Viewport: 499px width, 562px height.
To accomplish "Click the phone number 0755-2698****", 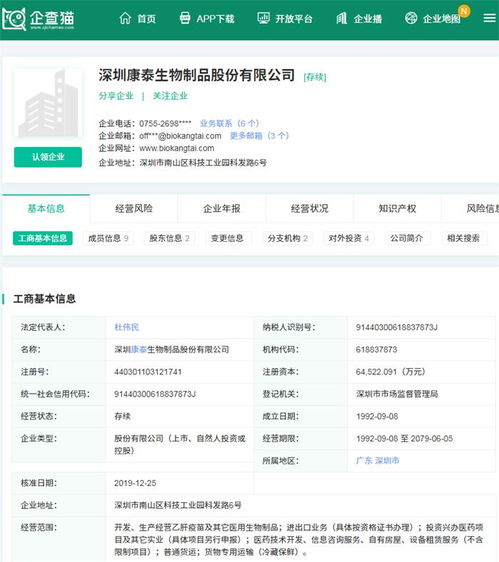I will tap(165, 124).
